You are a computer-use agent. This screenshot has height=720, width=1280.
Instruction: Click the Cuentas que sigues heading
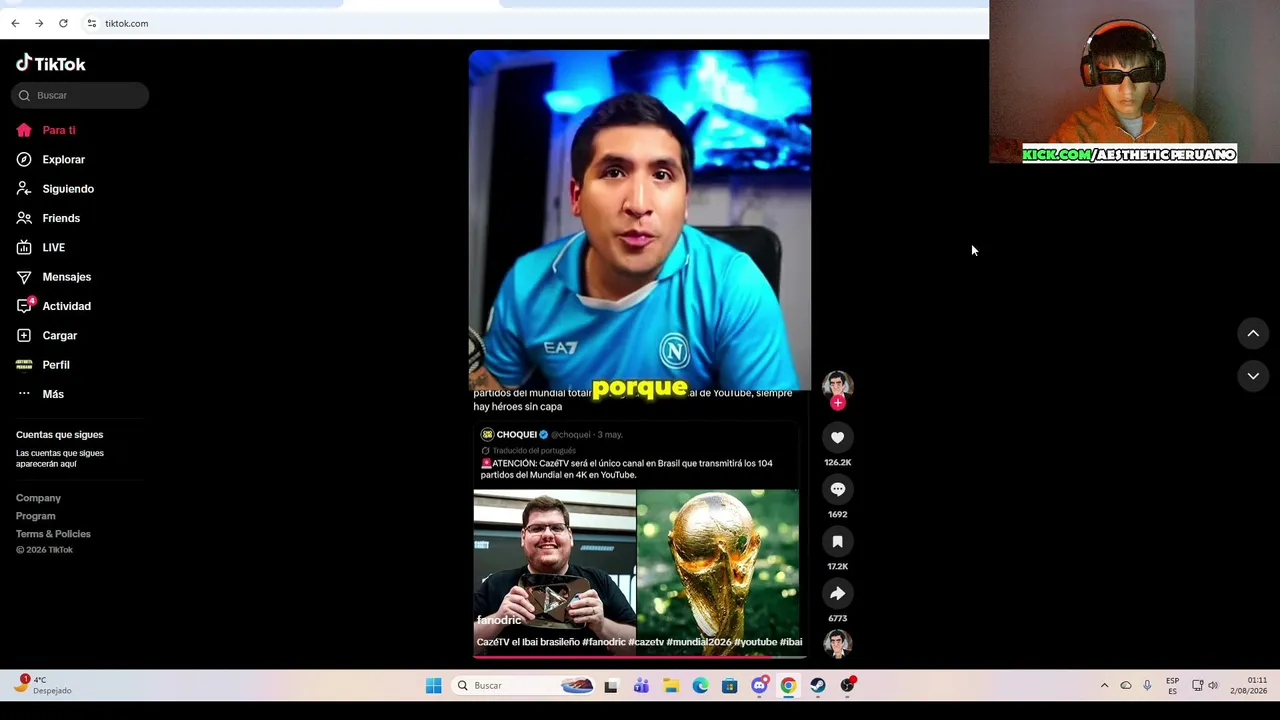click(60, 435)
